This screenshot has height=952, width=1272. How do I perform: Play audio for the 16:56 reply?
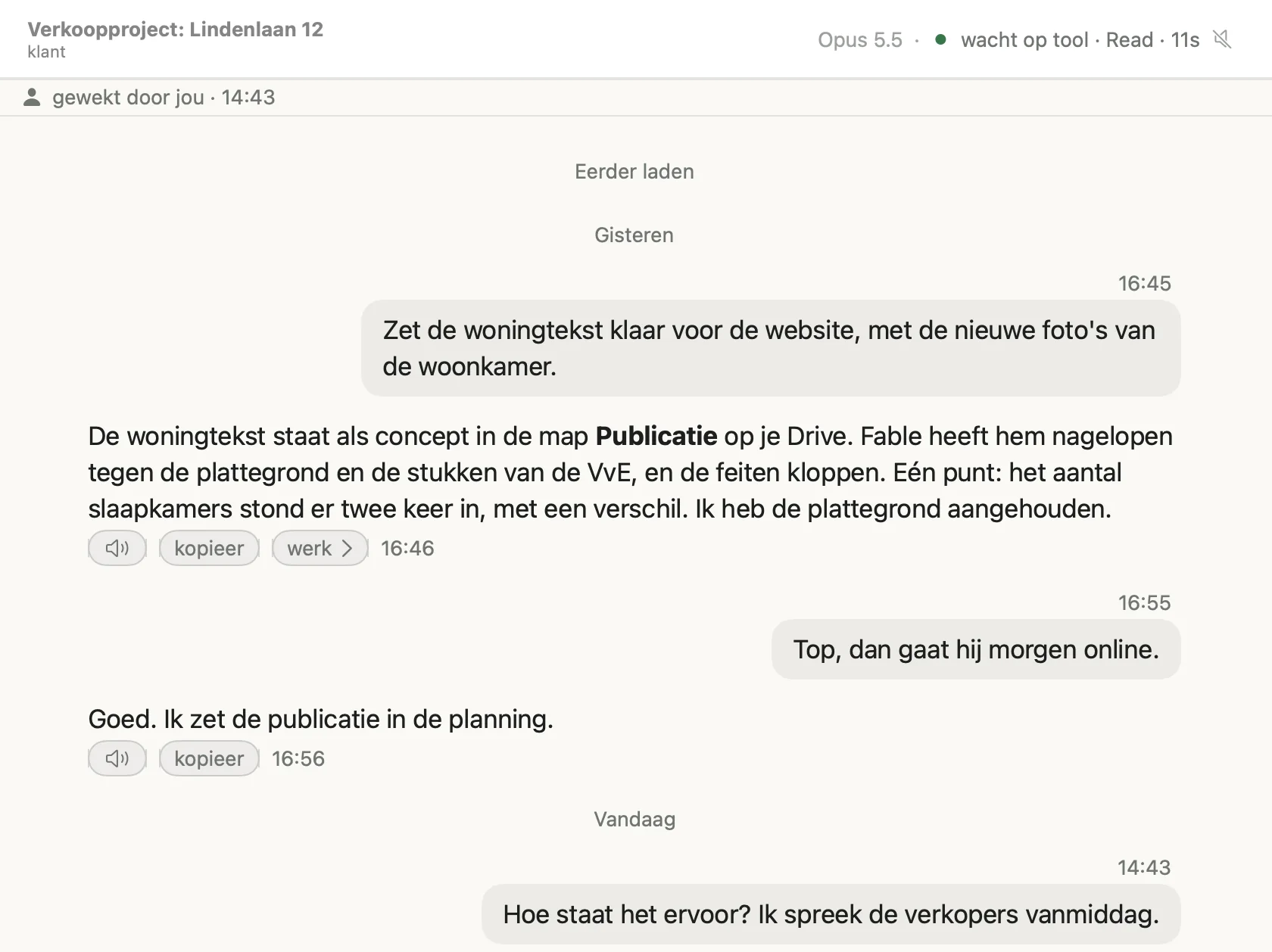(117, 758)
